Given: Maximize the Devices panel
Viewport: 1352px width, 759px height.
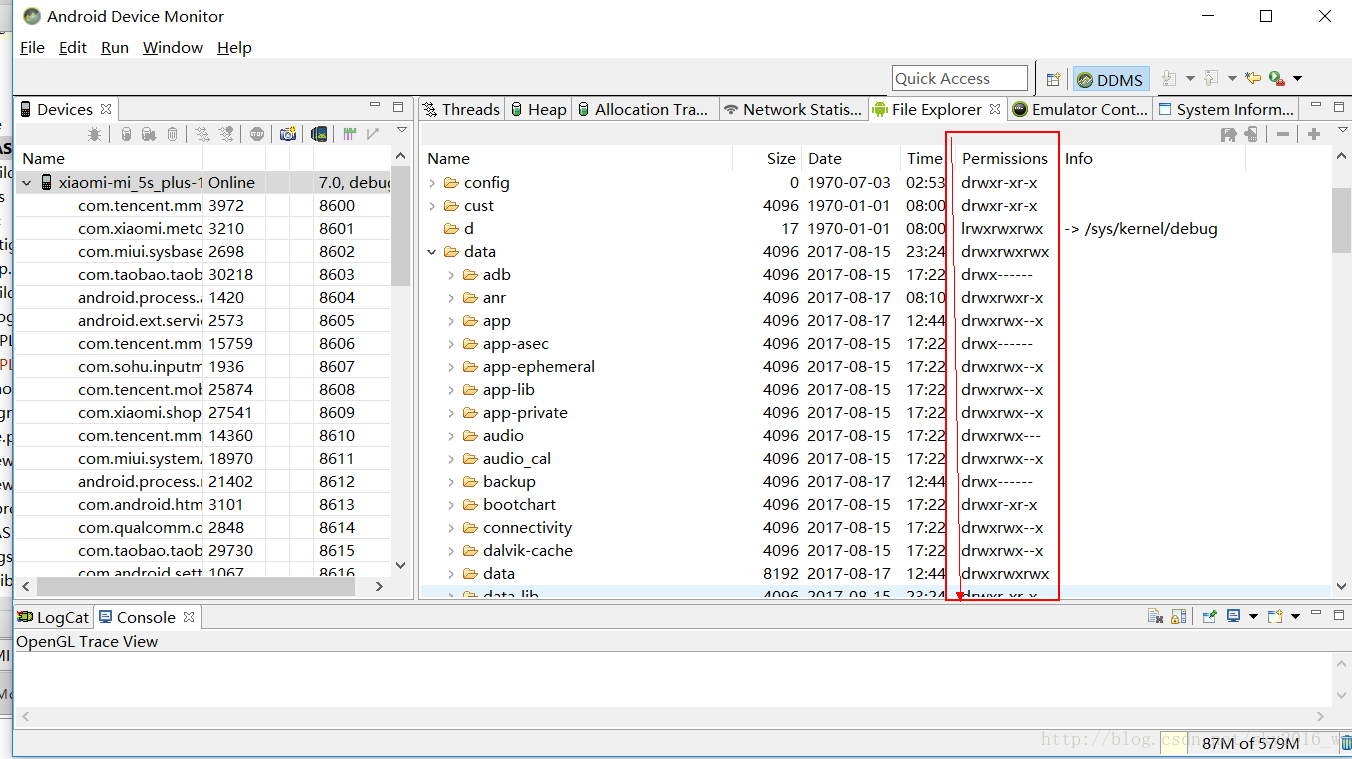Looking at the screenshot, I should pos(398,106).
